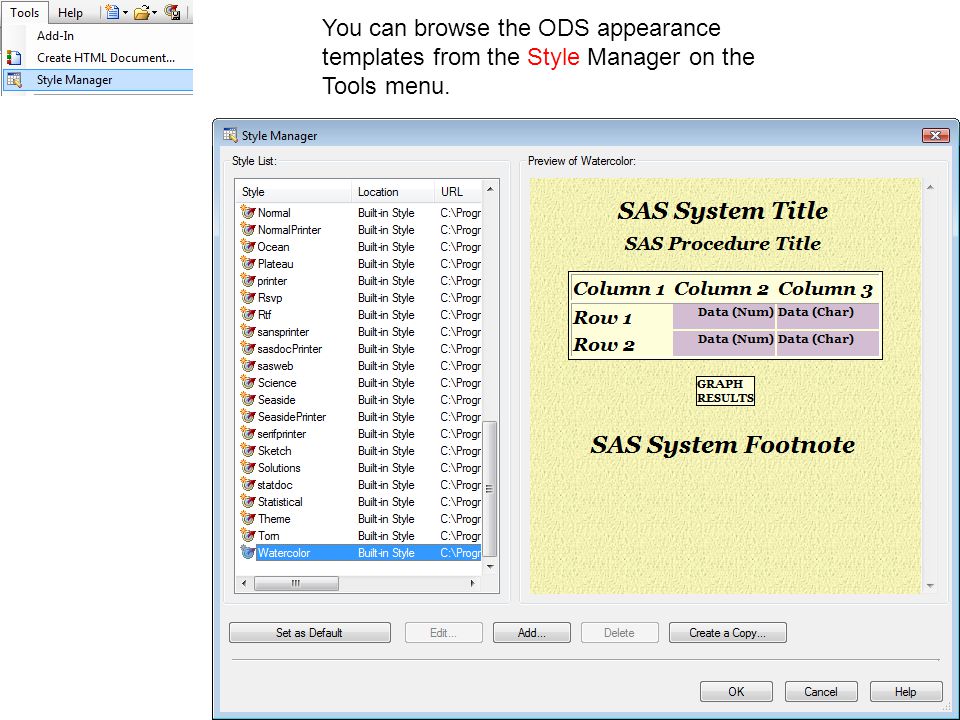Select the Science style icon
Viewport: 960px width, 720px height.
247,382
